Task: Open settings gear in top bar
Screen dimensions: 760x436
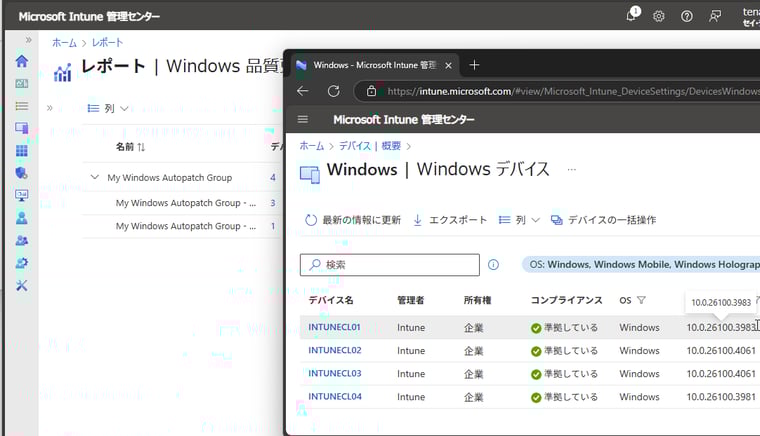Action: (658, 16)
